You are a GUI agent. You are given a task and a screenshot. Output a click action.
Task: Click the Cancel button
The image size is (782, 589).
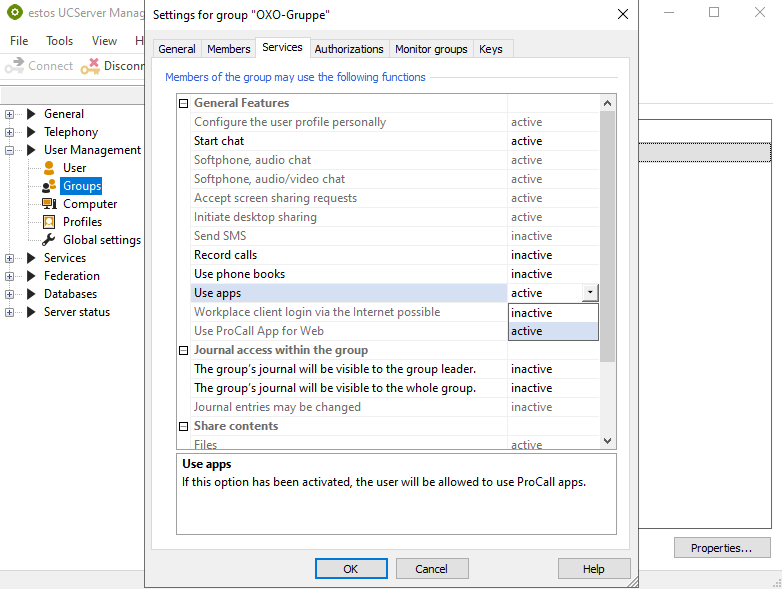point(432,569)
